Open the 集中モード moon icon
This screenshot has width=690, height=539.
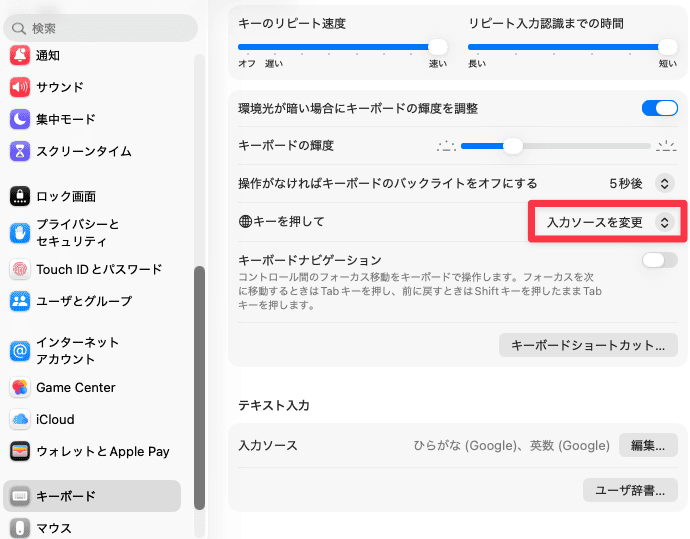pos(20,119)
